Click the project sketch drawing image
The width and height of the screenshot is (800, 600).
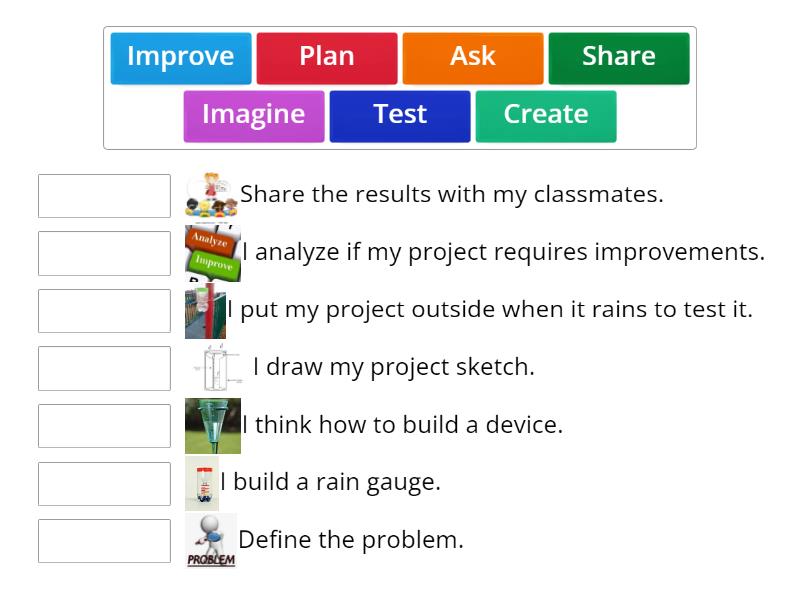[x=215, y=366]
